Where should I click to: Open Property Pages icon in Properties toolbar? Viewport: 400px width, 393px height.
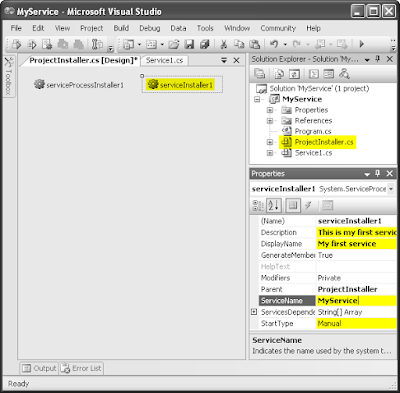pos(328,205)
